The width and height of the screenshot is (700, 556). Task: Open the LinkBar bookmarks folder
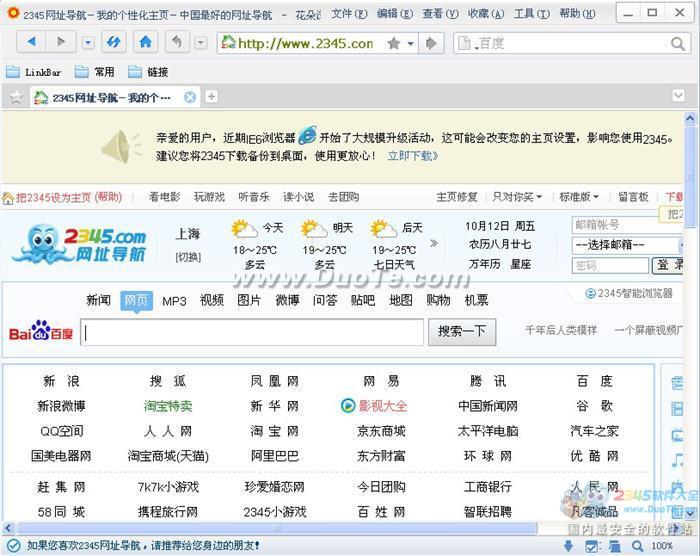coord(33,72)
